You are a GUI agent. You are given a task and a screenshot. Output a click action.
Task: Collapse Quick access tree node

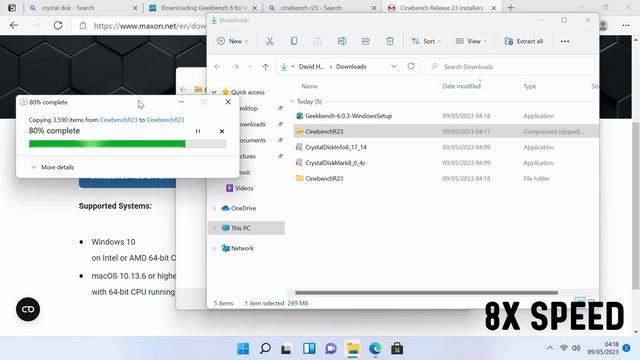point(214,92)
